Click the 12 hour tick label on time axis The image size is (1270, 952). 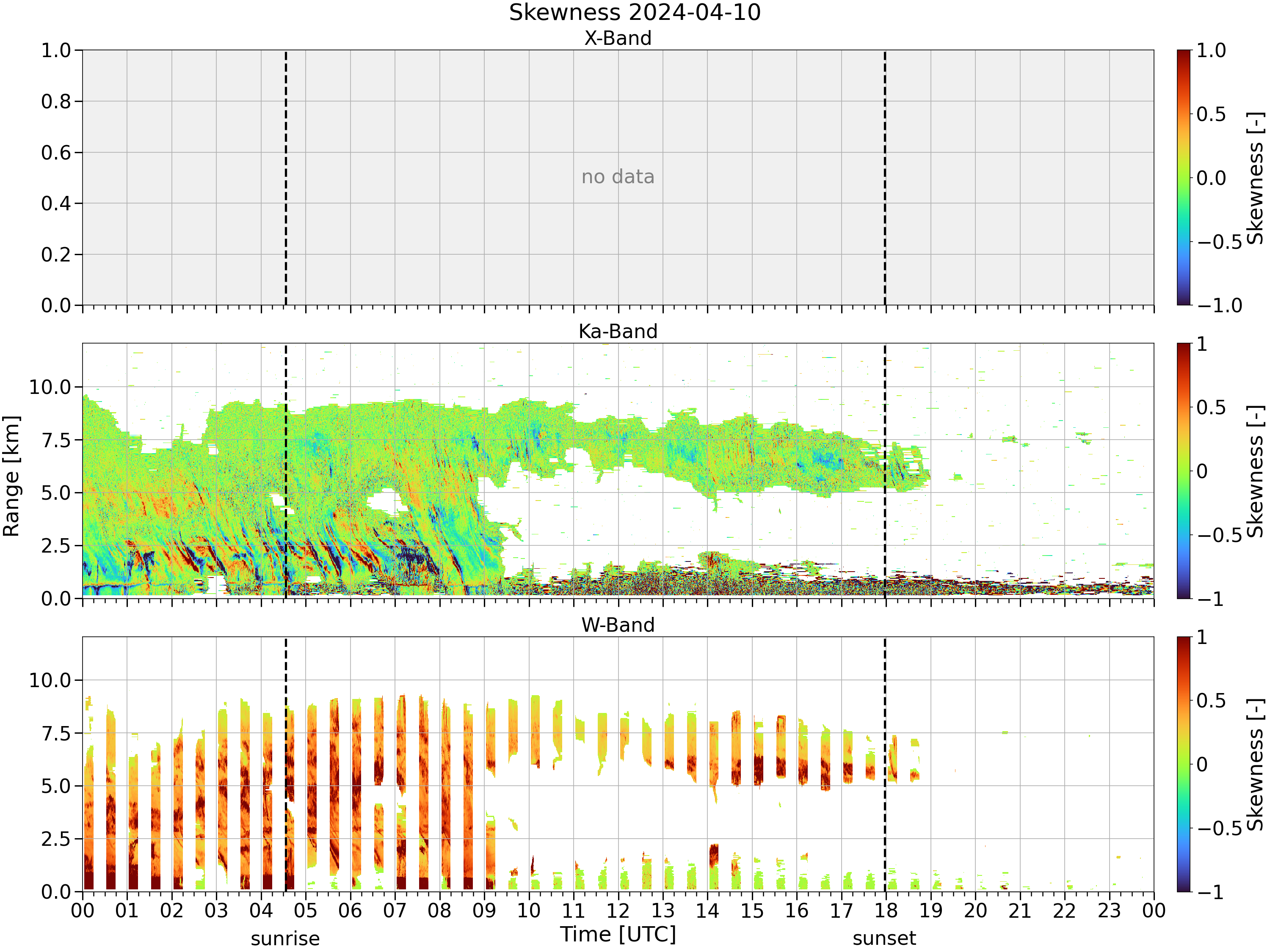point(618,911)
